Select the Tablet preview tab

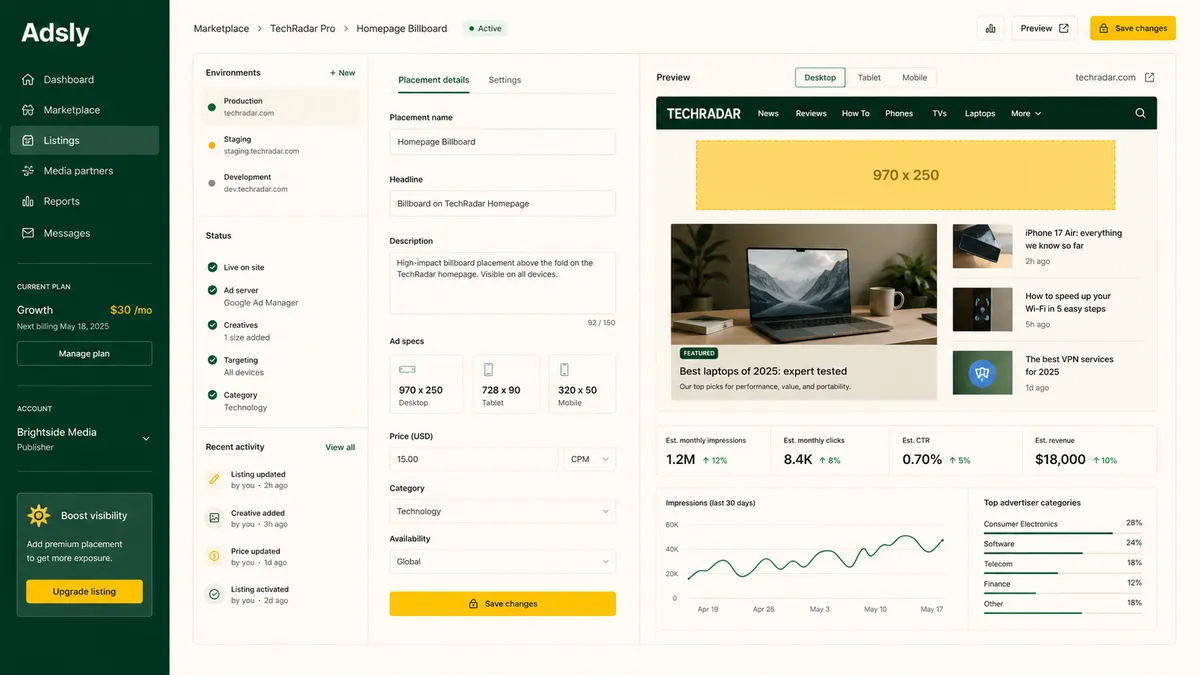tap(869, 77)
